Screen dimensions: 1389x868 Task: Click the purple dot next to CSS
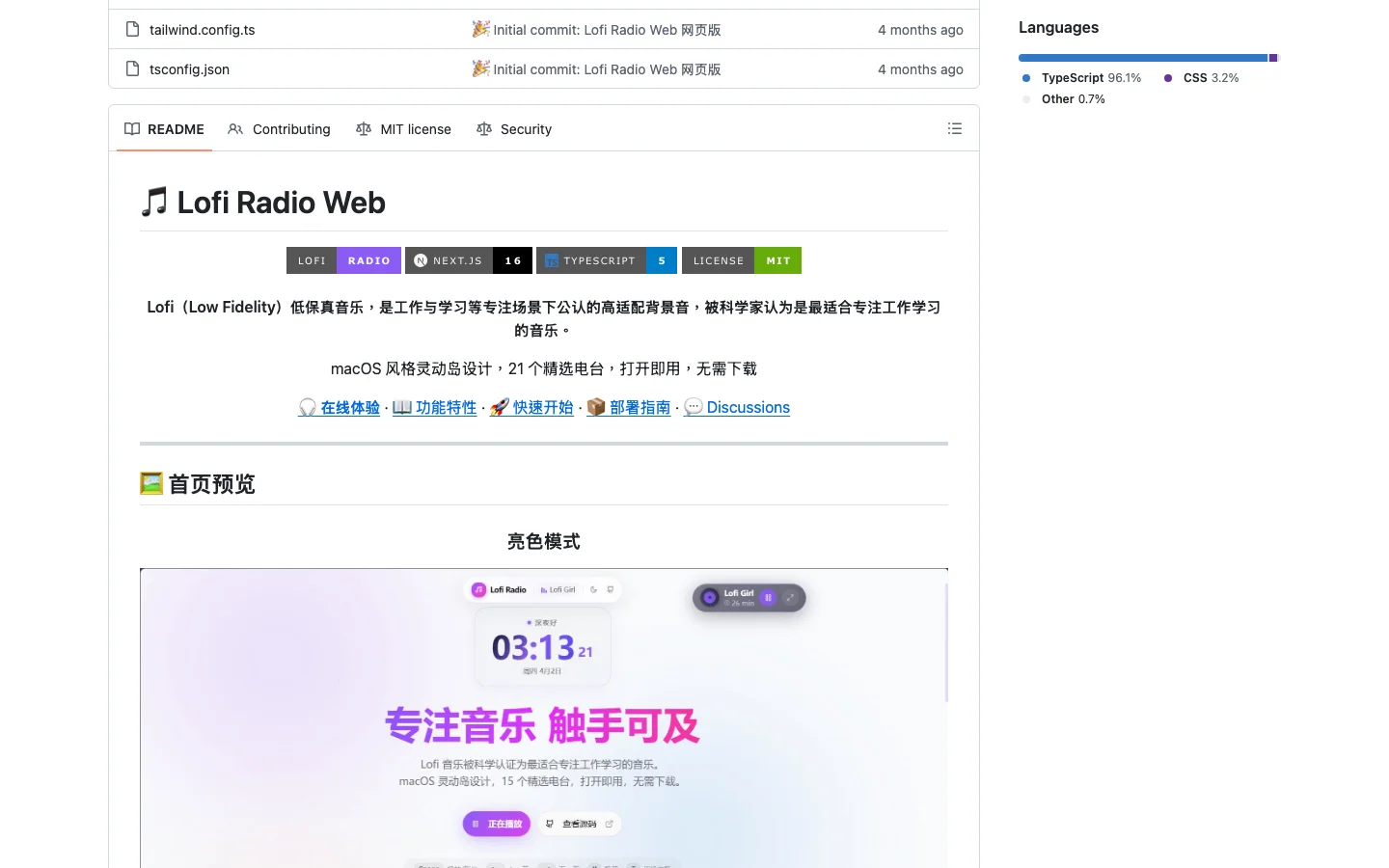(1168, 78)
